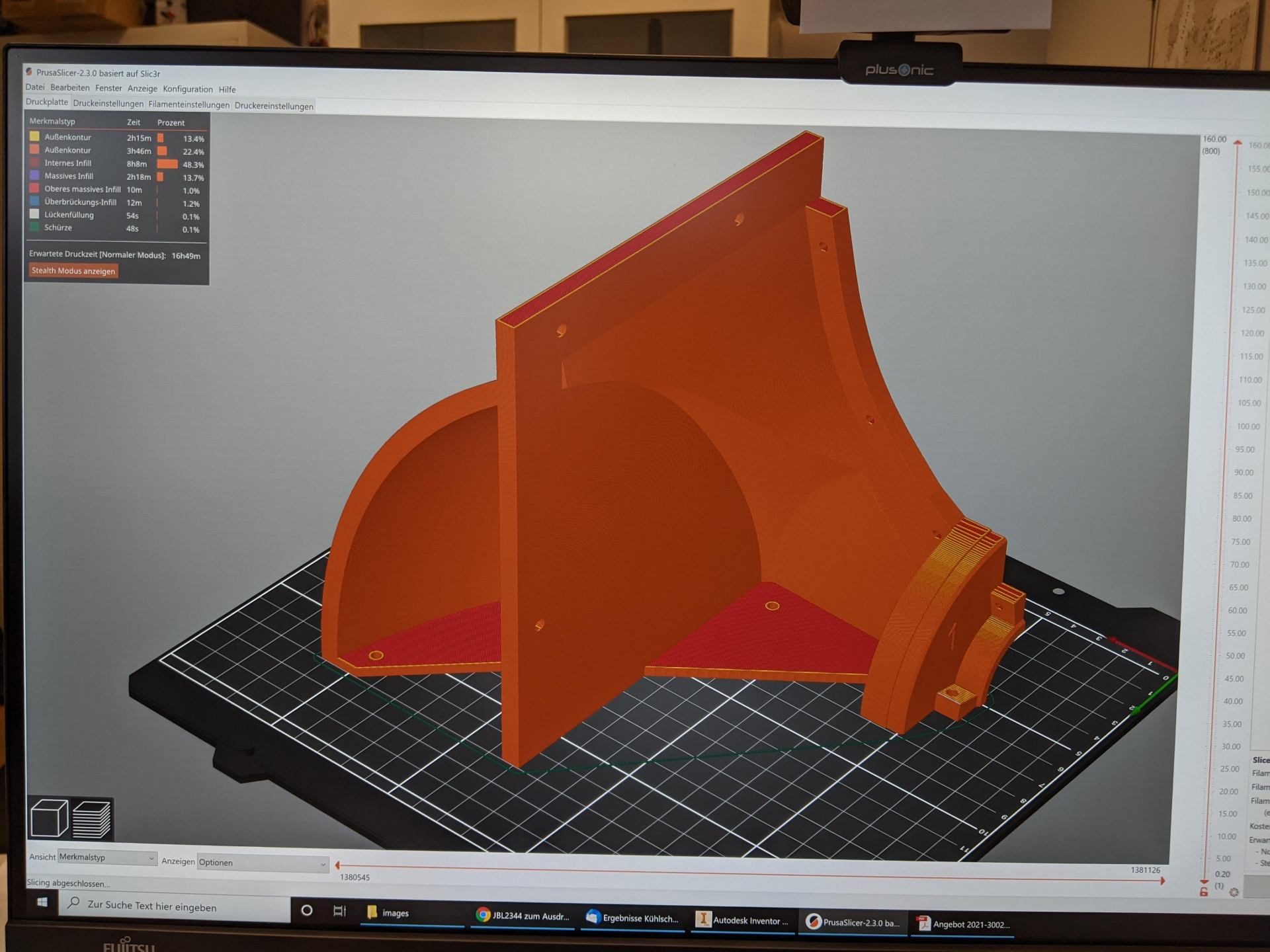Click the PrusaSlicer title bar app icon
1270x952 pixels.
click(x=29, y=72)
